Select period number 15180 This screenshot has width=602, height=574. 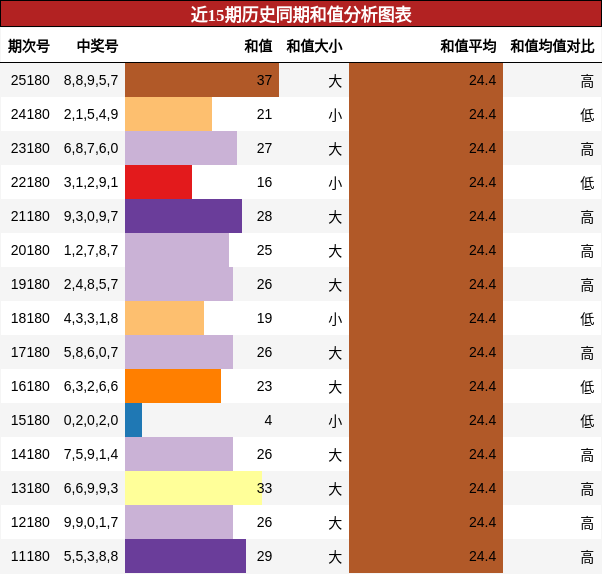30,420
